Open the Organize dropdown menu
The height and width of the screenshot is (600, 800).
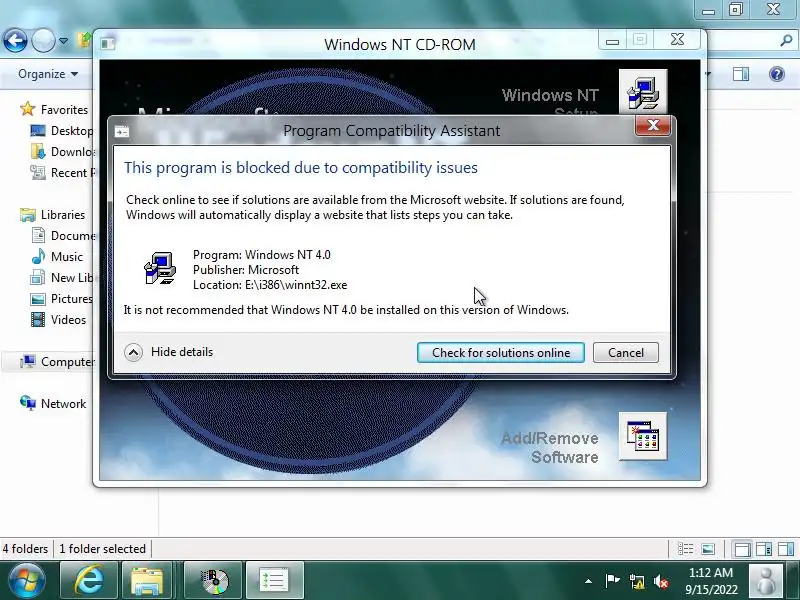click(x=48, y=74)
